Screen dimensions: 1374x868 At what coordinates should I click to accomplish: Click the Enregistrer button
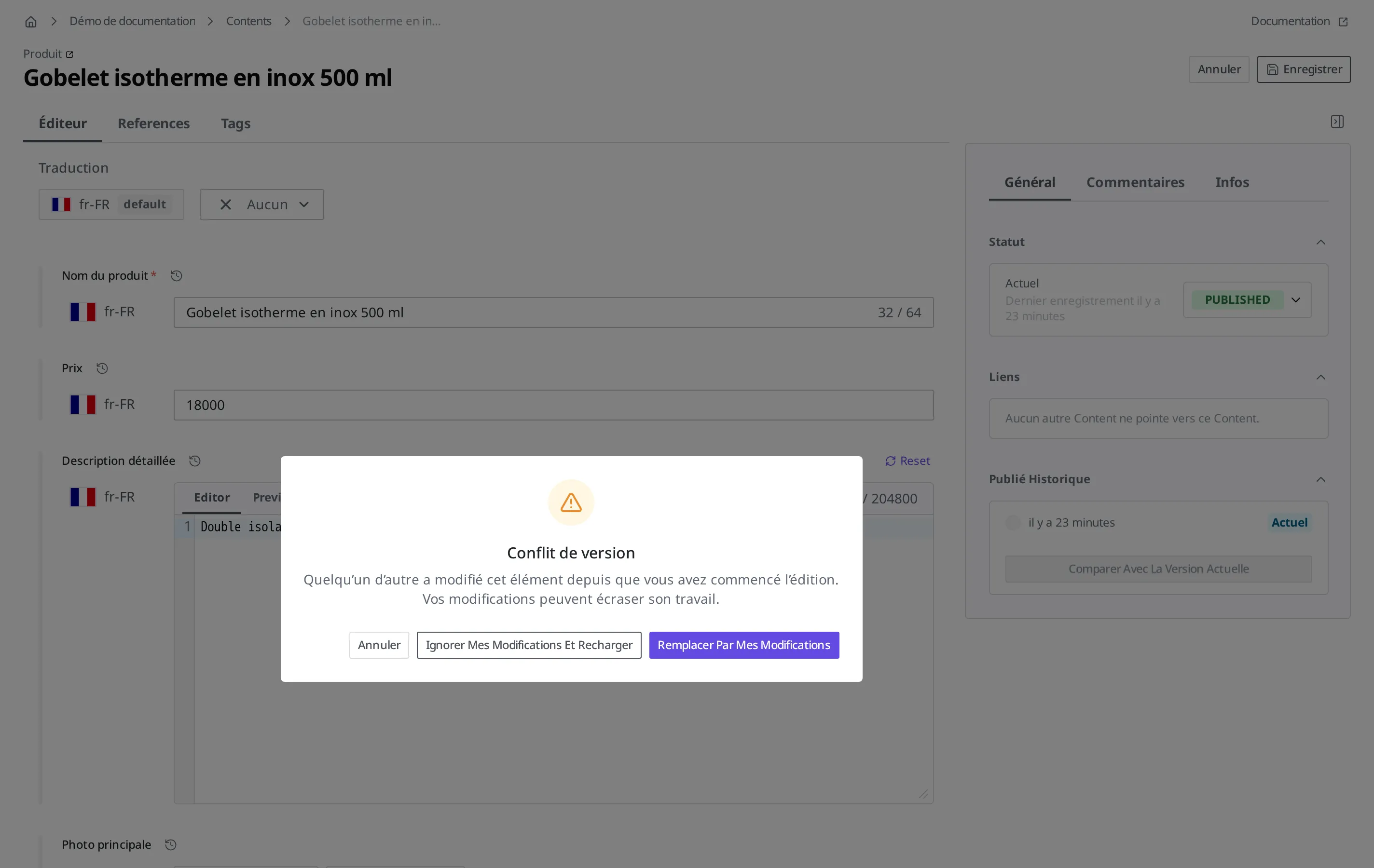pyautogui.click(x=1304, y=69)
